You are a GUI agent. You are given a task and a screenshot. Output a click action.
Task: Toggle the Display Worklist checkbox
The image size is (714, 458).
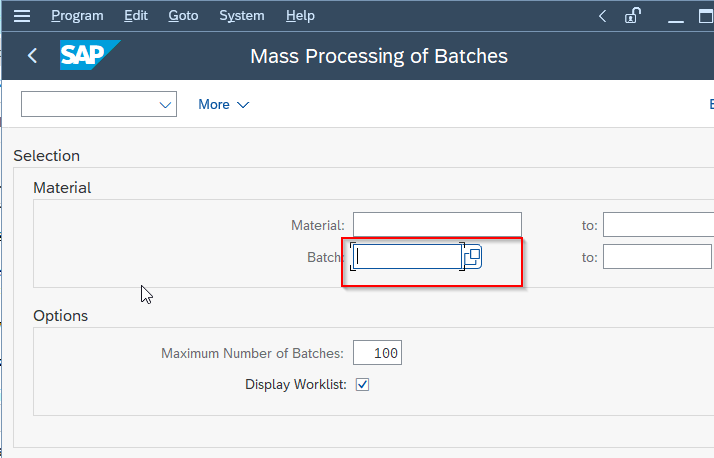[362, 384]
